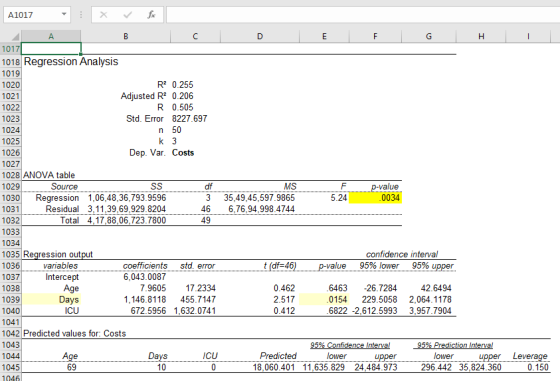The height and width of the screenshot is (381, 560).
Task: Select column F header
Action: pos(375,36)
